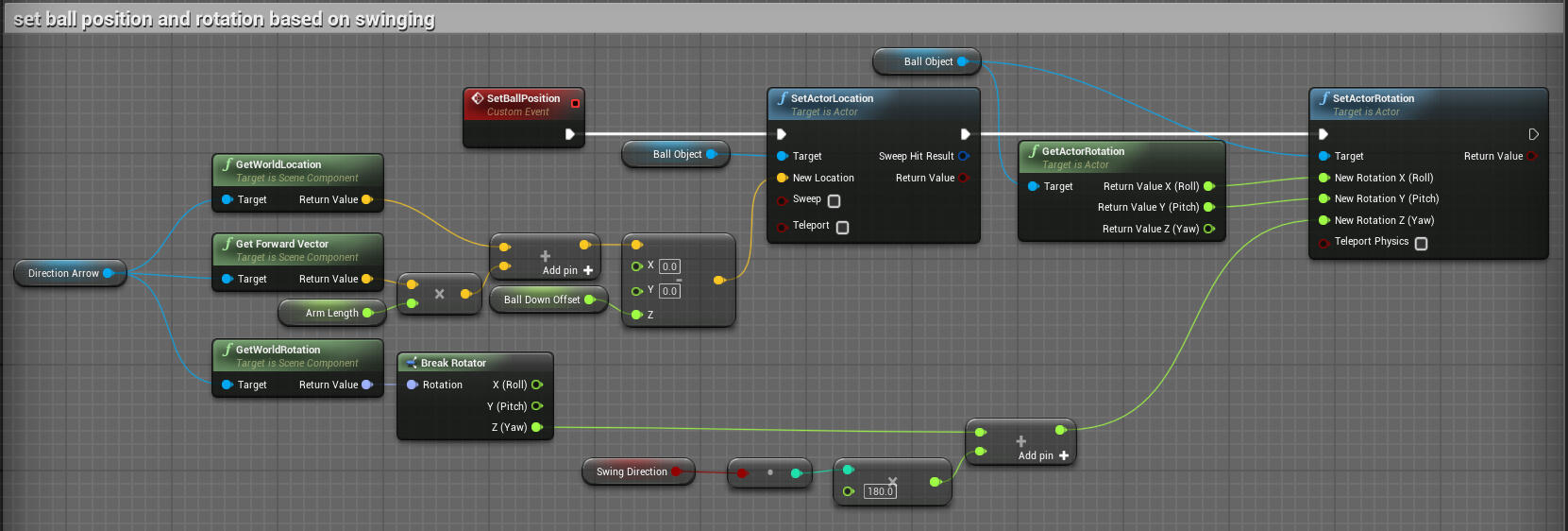Image resolution: width=1568 pixels, height=531 pixels.
Task: Click the SetActorLocation function icon
Action: point(783,98)
